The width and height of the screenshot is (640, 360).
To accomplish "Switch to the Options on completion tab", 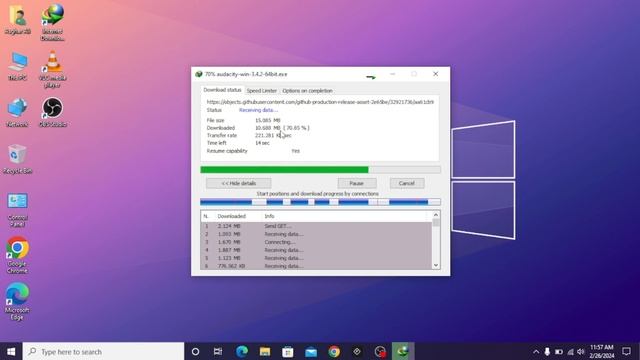I will (307, 91).
